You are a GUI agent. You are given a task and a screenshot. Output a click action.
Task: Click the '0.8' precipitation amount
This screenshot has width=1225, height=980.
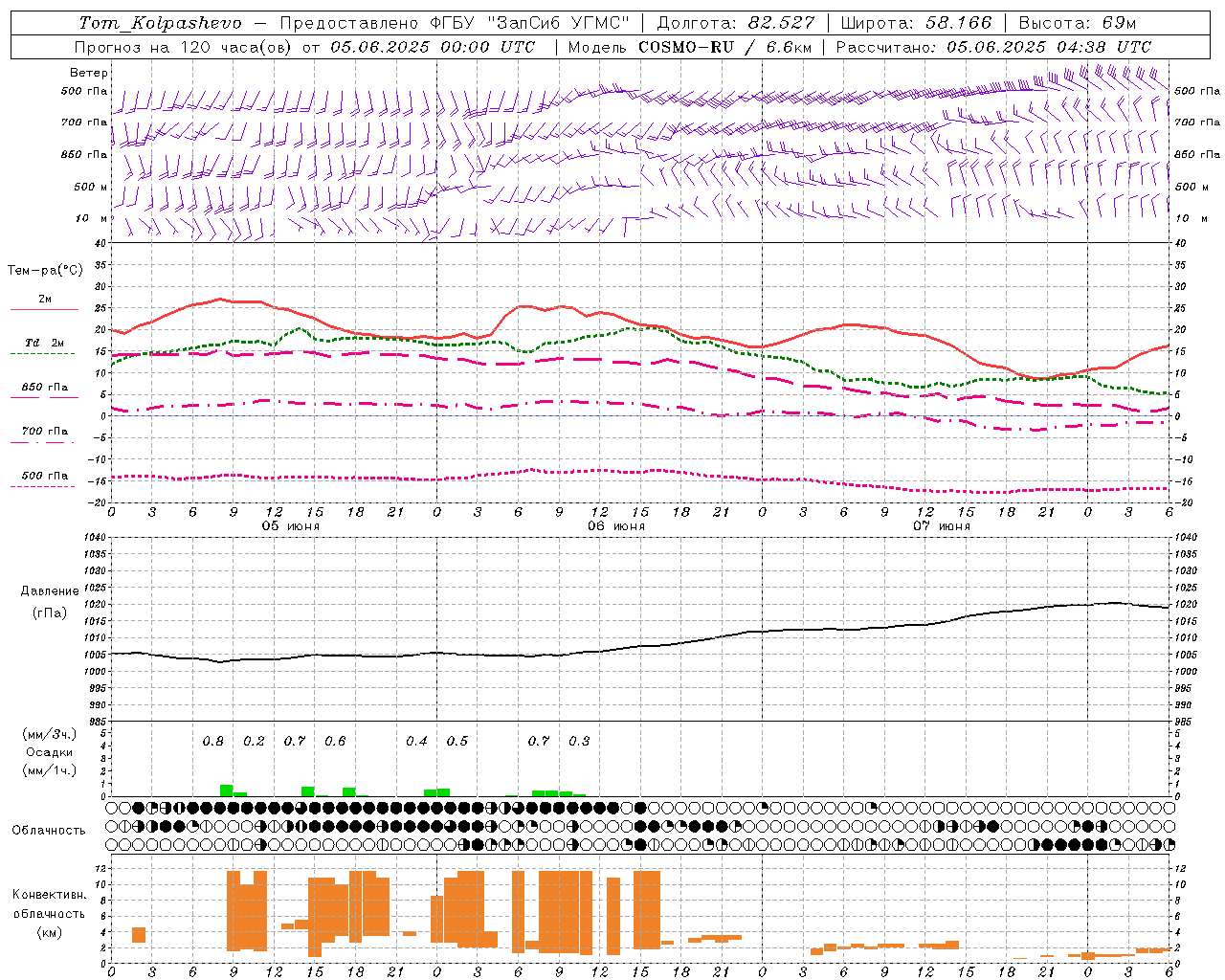213,741
